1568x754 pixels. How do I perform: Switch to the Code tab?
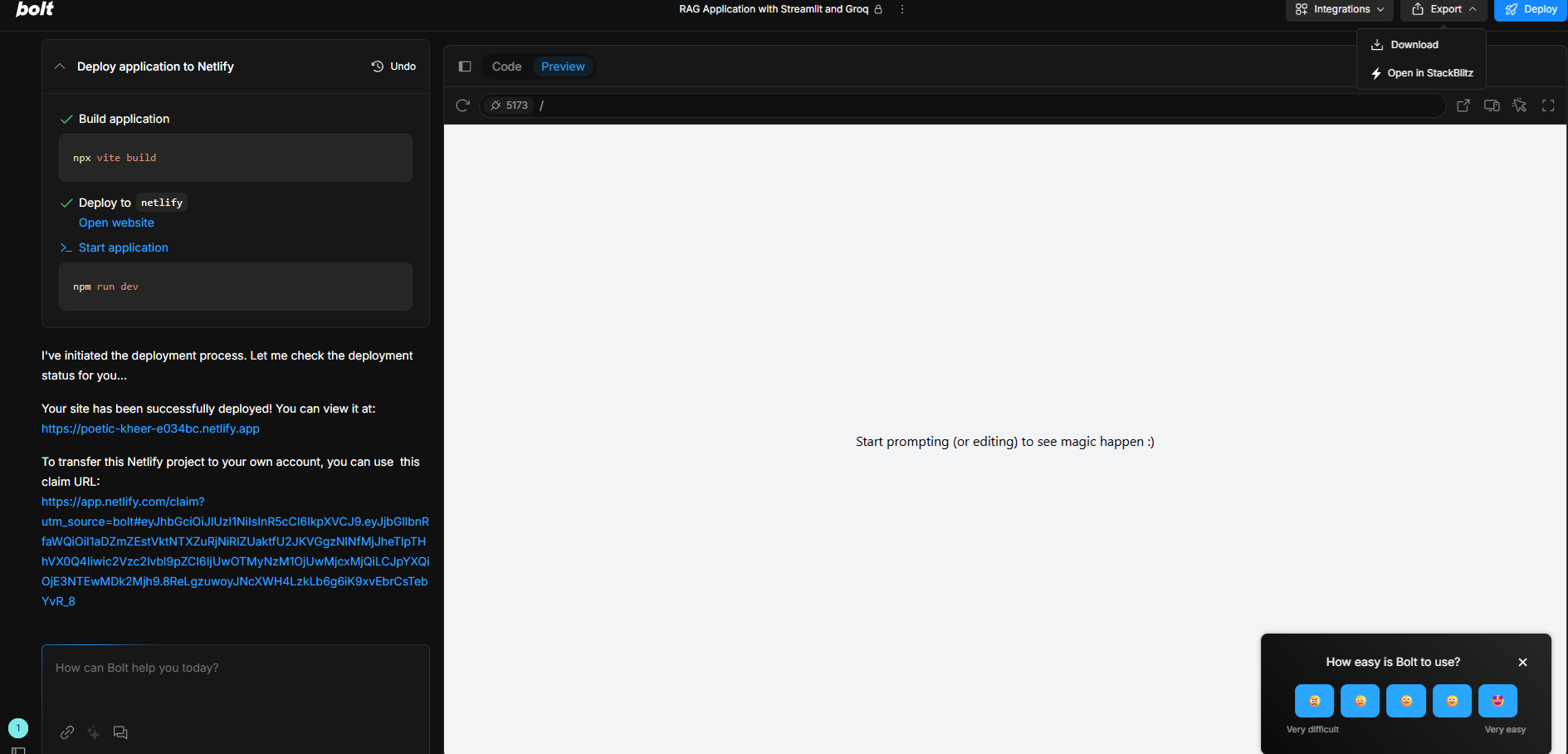pyautogui.click(x=506, y=66)
